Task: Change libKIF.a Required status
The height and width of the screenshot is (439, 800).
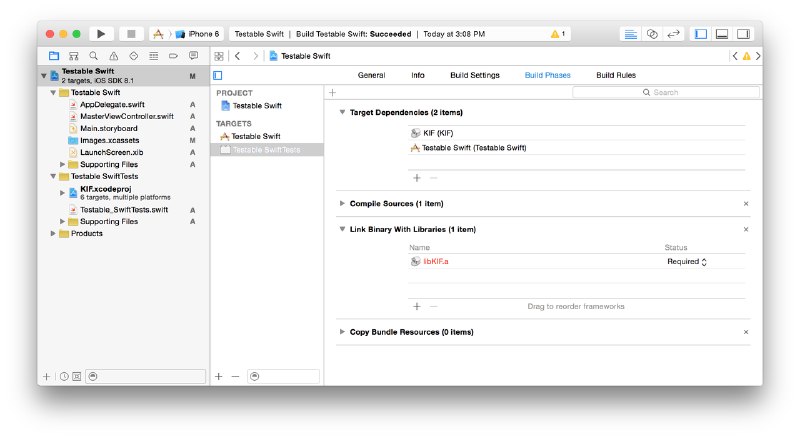Action: click(x=687, y=261)
